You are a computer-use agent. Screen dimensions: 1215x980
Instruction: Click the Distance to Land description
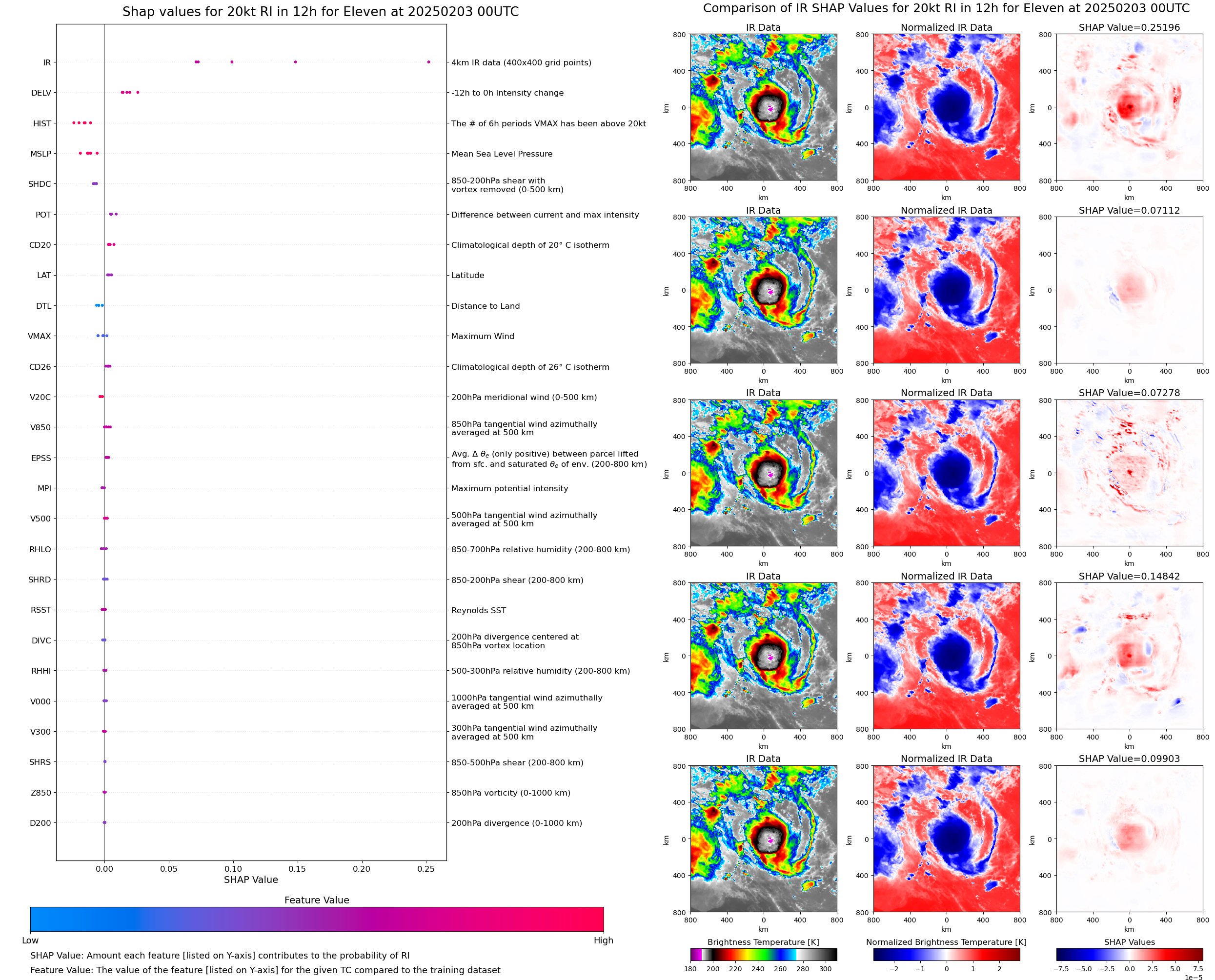click(x=485, y=306)
